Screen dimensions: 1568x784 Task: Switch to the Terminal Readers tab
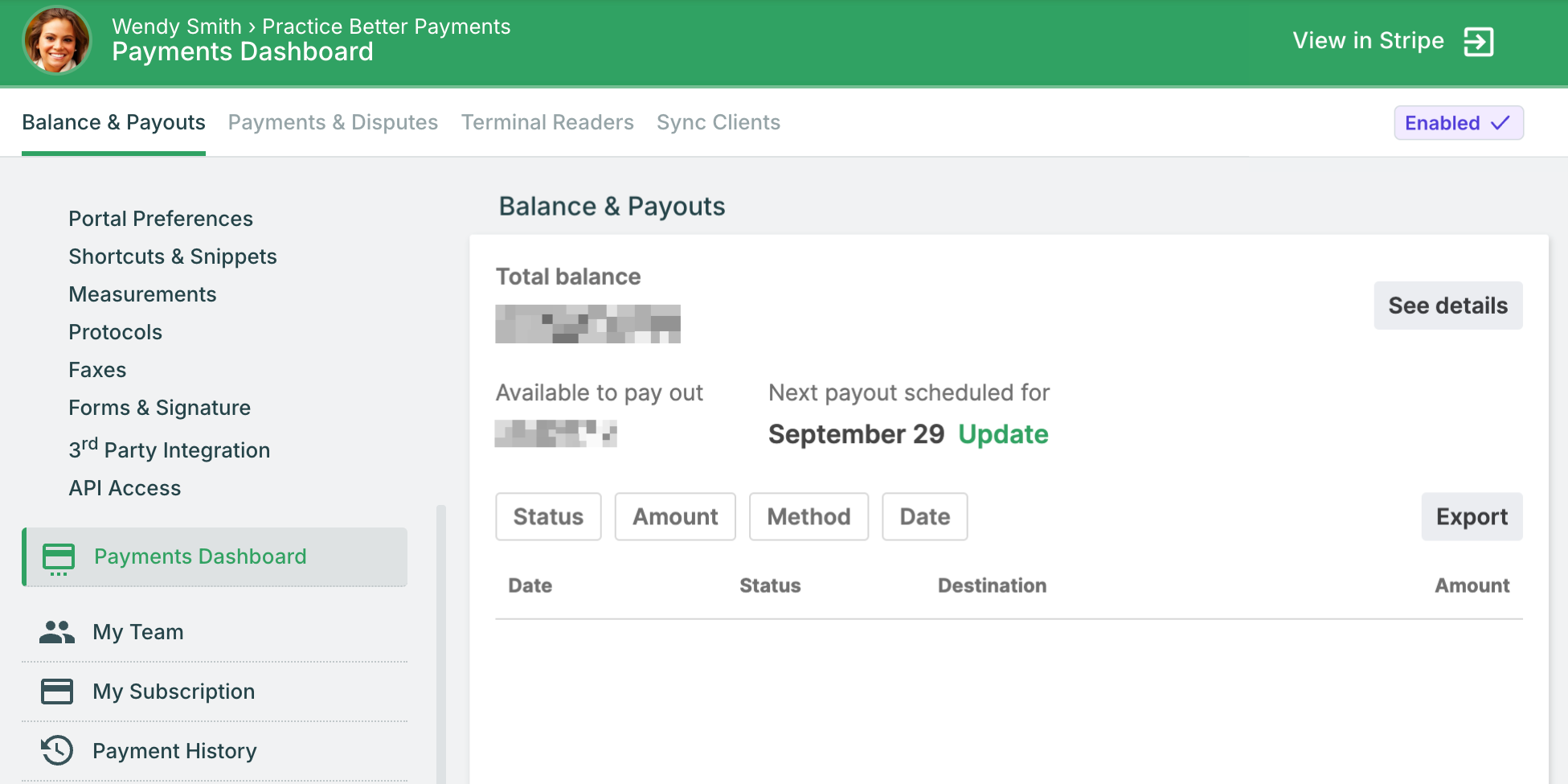coord(547,122)
